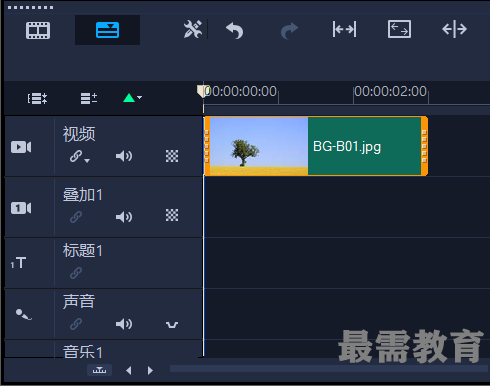The height and width of the screenshot is (386, 490).
Task: Click the stretch arrows between bars icon
Action: point(344,29)
